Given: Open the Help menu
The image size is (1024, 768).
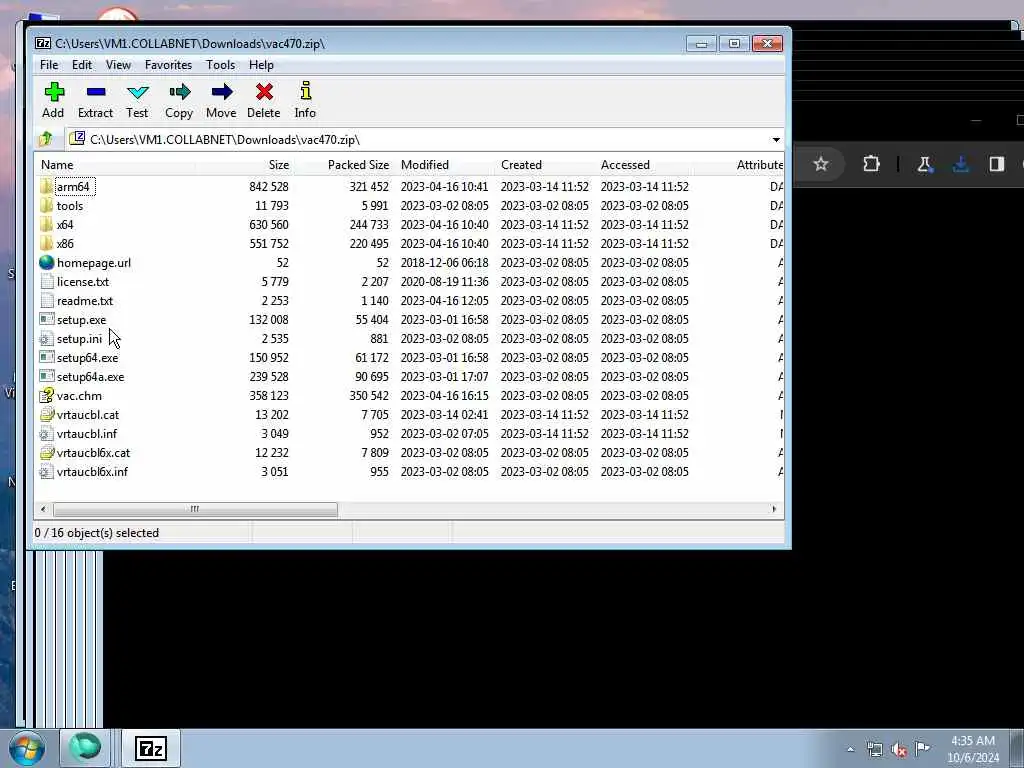Looking at the screenshot, I should click(x=261, y=65).
